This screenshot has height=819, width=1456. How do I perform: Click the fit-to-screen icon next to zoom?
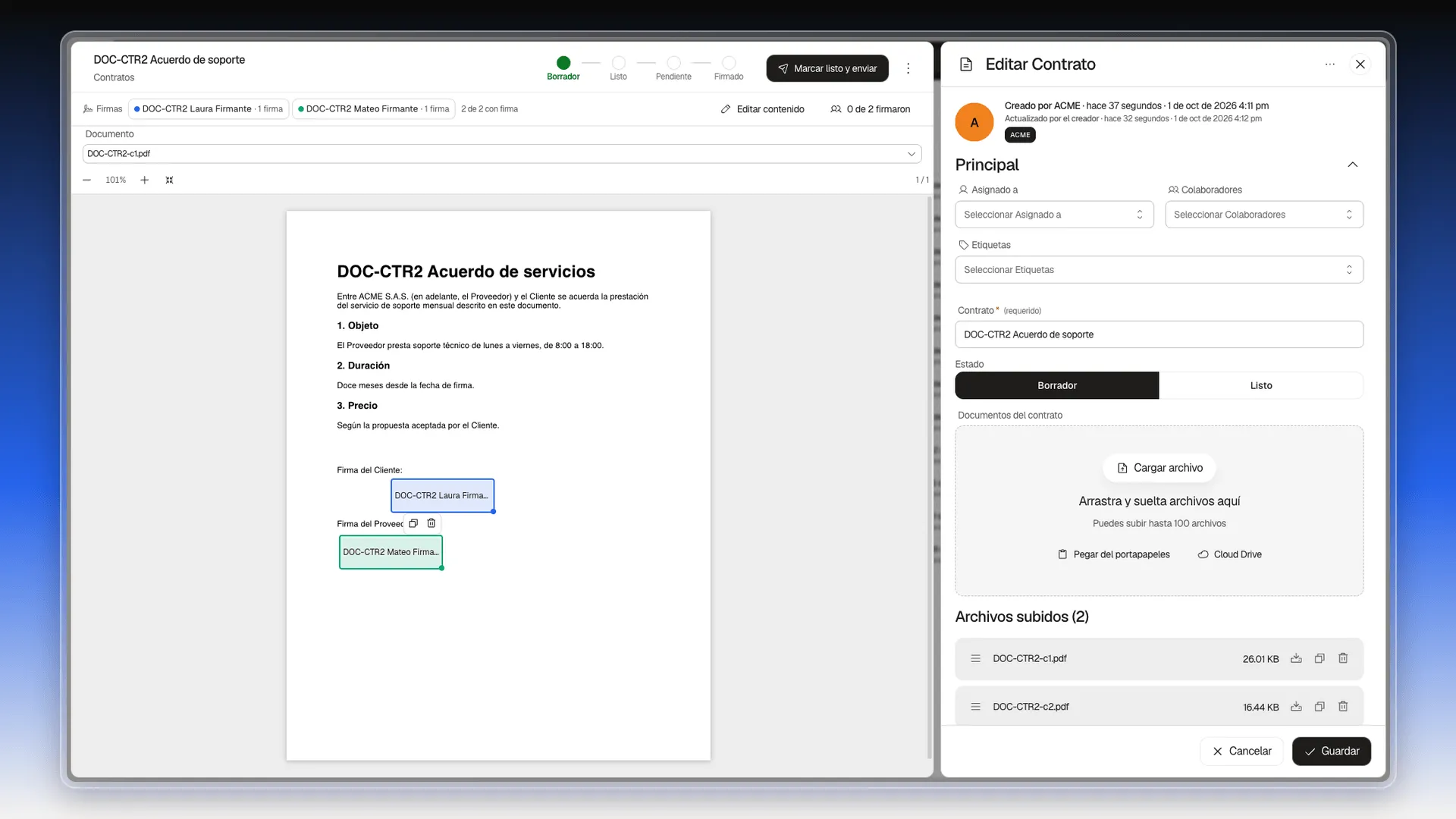pos(169,180)
